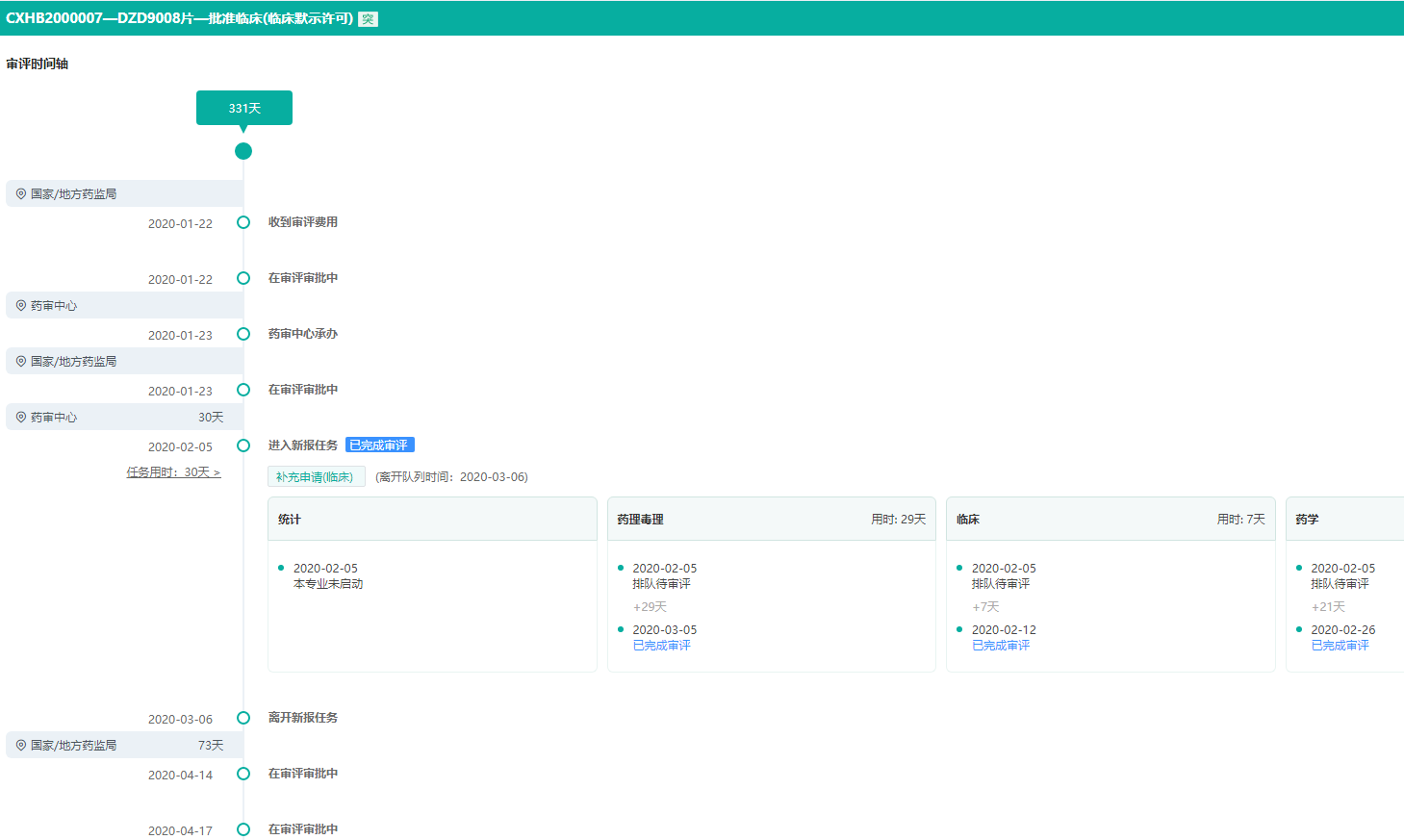The width and height of the screenshot is (1404, 840).
Task: Select the 药审中心承办 timeline node circle
Action: (x=243, y=334)
